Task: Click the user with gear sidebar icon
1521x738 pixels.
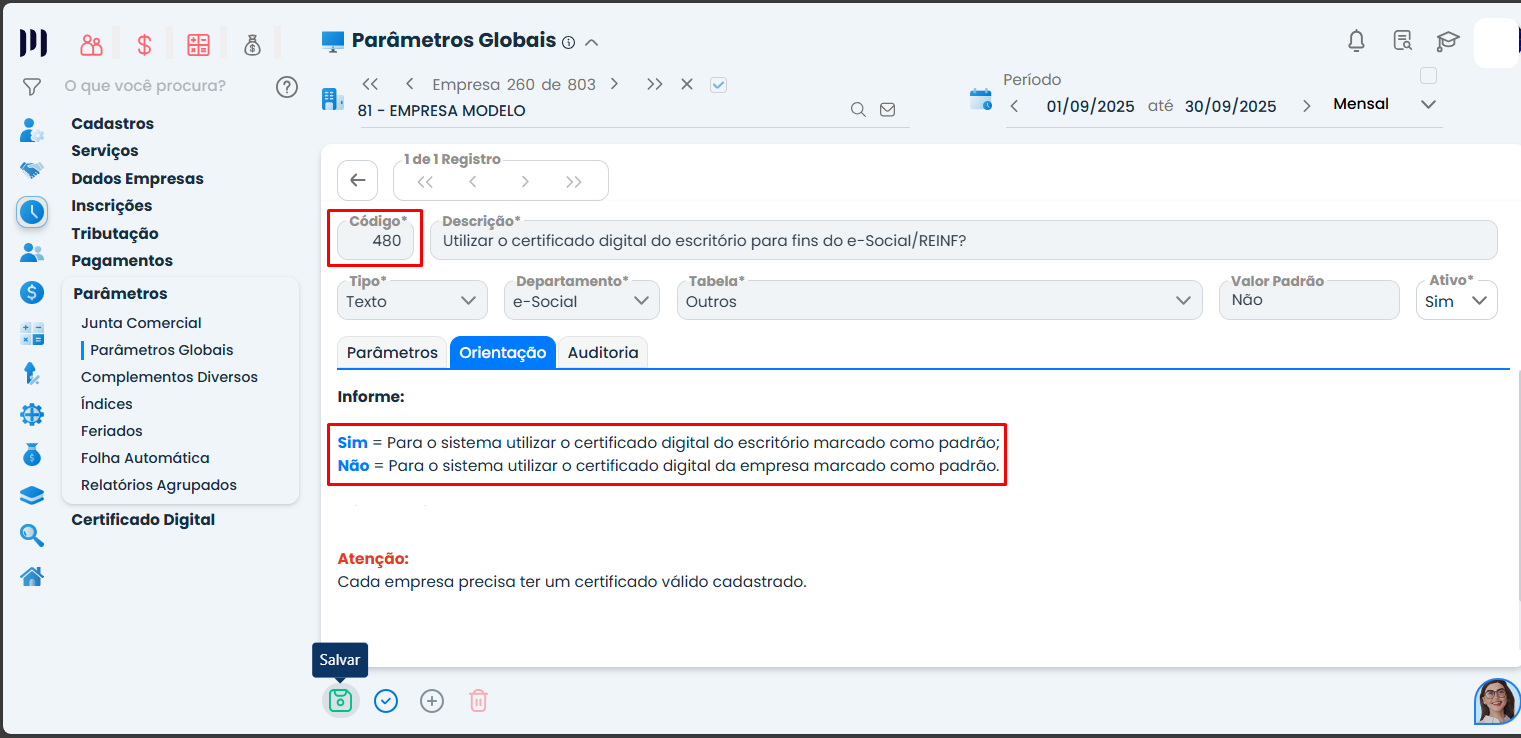Action: click(x=32, y=130)
